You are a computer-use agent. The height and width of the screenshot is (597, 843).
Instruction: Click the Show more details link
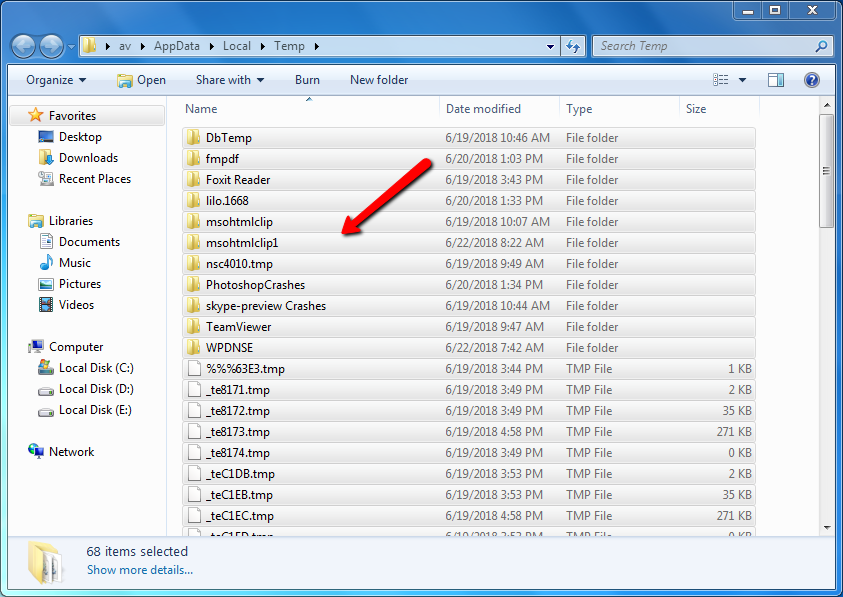pyautogui.click(x=139, y=570)
